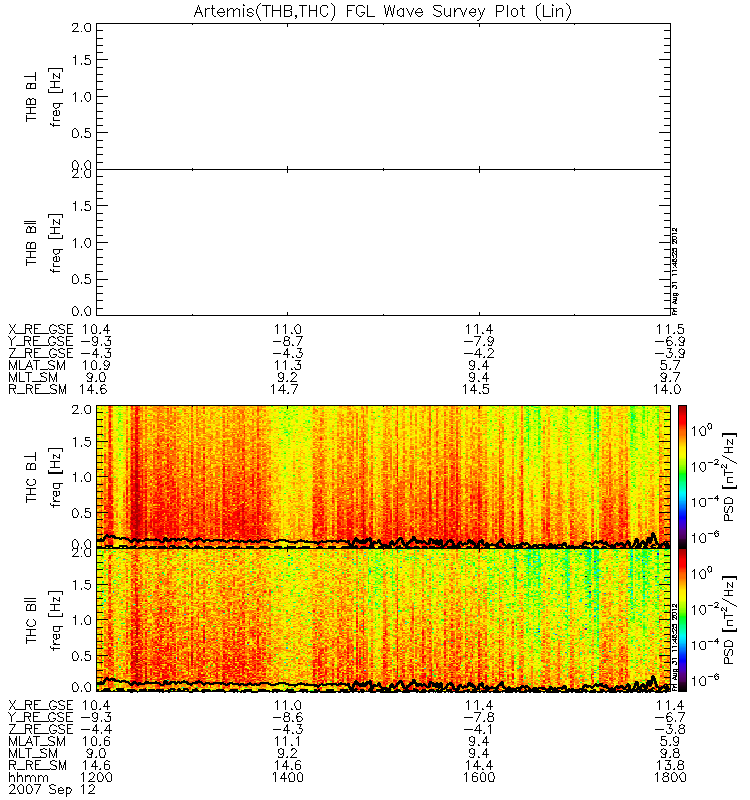Click the PSD [nT²/Hz] label of THC B∥ color bar

tap(730, 620)
